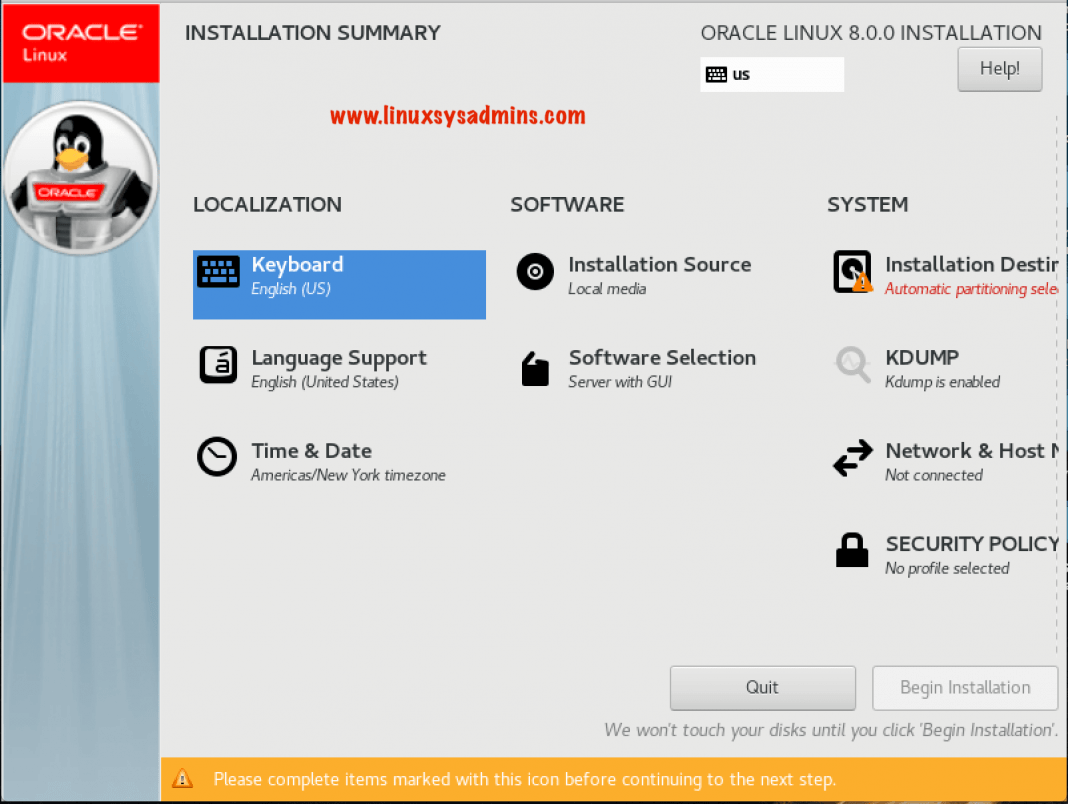Click the warning badge on Installation Destination
The width and height of the screenshot is (1068, 804).
click(862, 285)
